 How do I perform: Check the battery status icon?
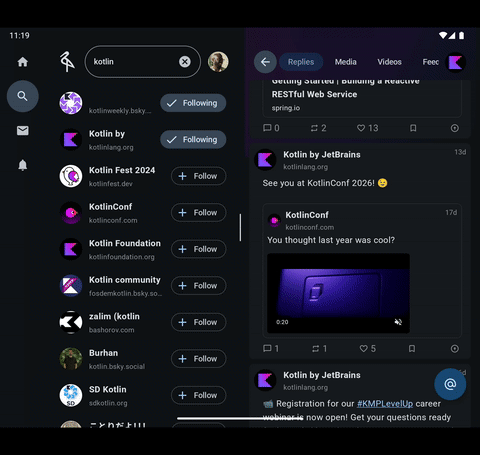(x=462, y=35)
